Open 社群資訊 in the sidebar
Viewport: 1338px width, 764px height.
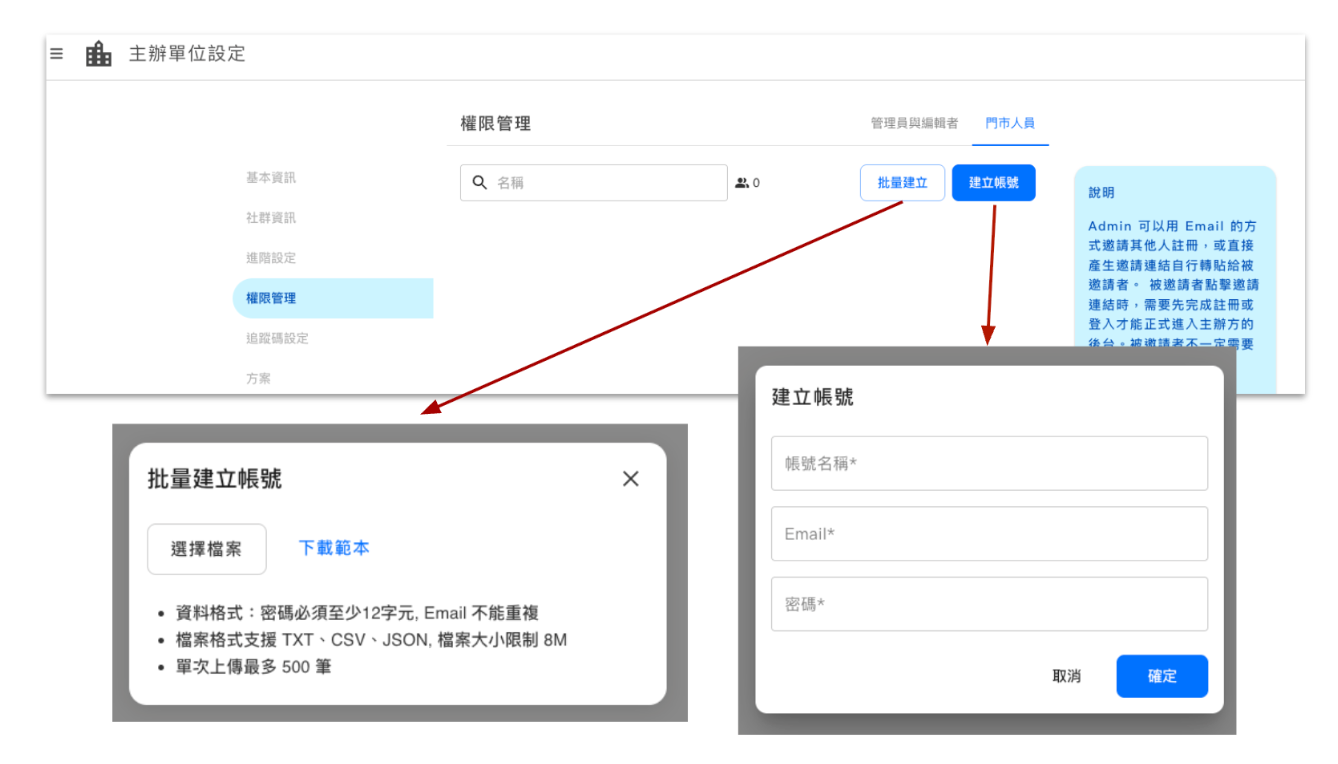[271, 218]
